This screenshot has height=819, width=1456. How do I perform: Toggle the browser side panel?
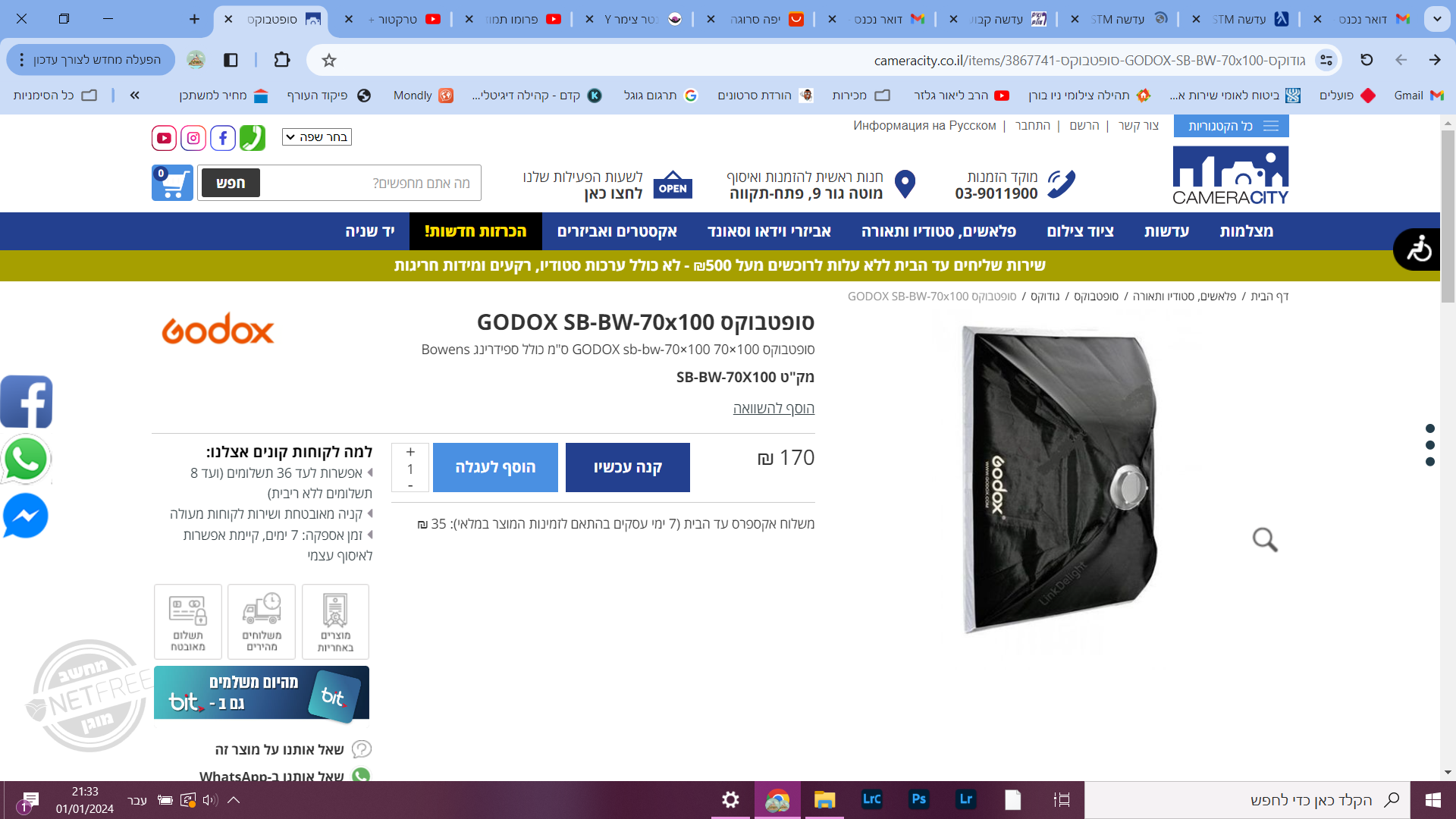(231, 60)
